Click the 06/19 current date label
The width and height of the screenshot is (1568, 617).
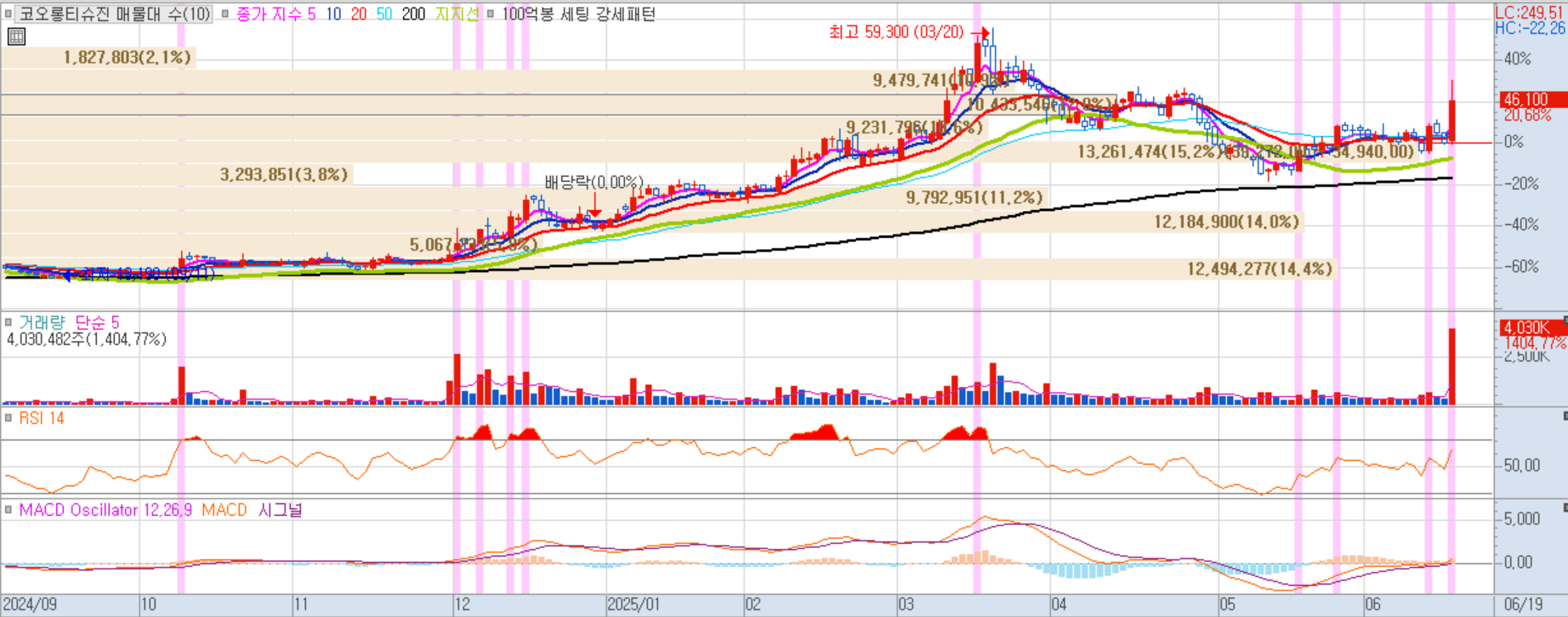1523,605
